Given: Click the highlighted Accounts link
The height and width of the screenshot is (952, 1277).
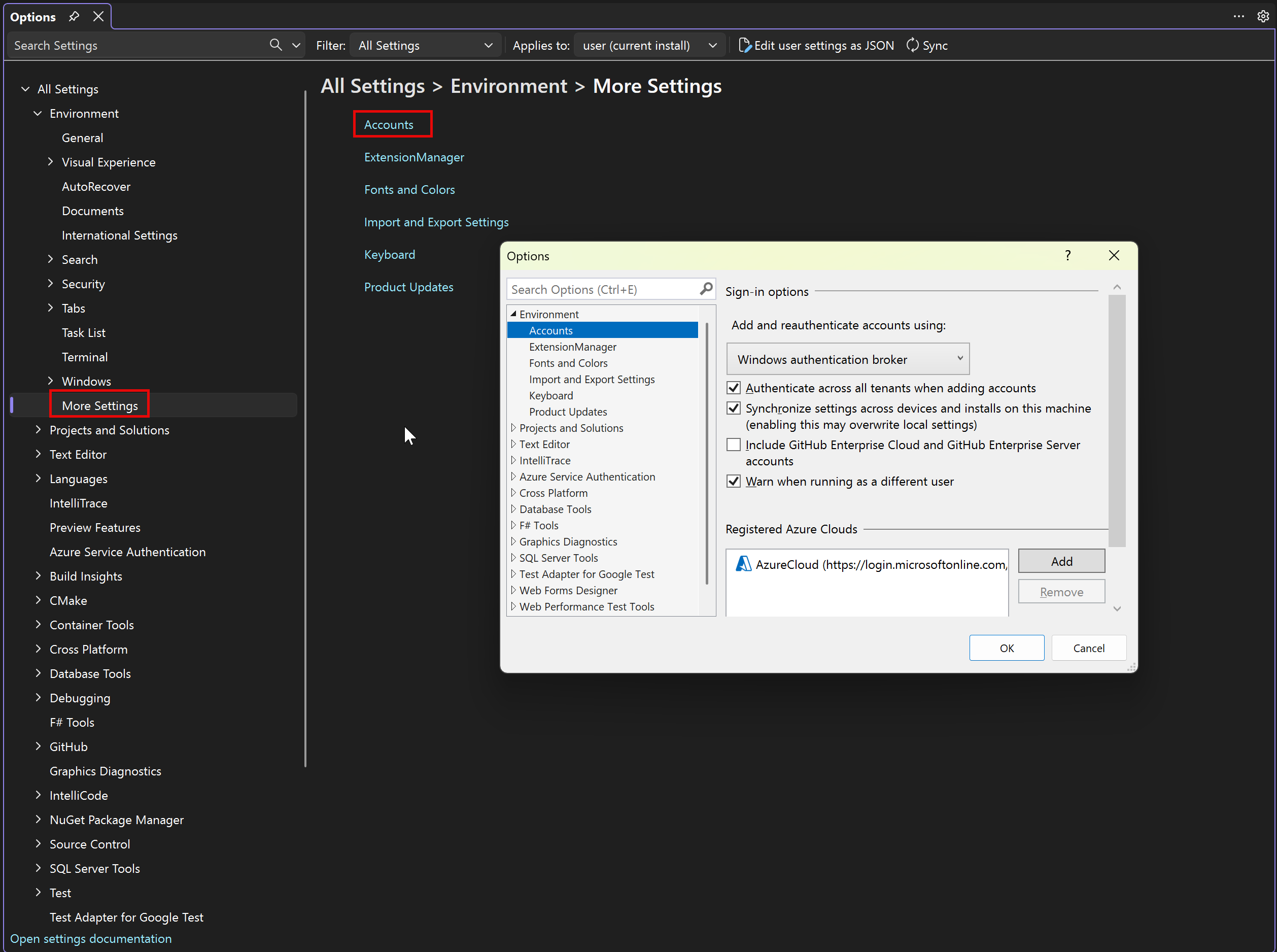Looking at the screenshot, I should point(389,124).
